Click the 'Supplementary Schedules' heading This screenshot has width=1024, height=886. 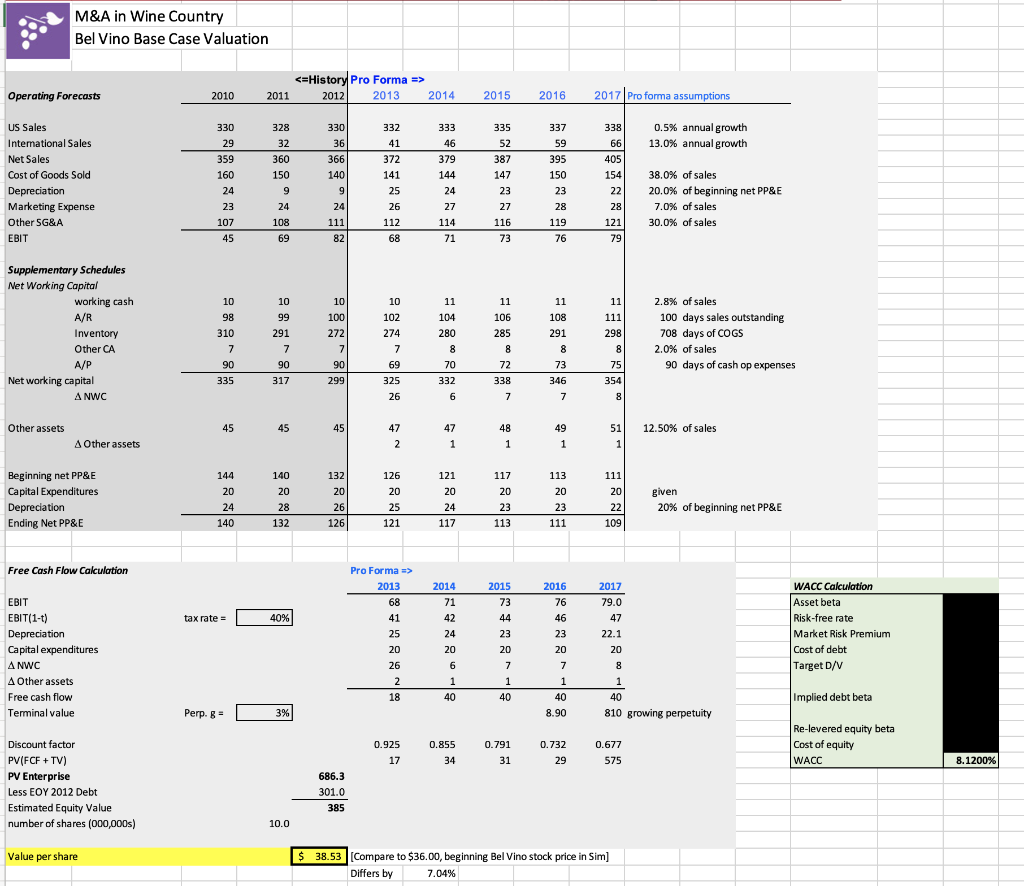67,270
